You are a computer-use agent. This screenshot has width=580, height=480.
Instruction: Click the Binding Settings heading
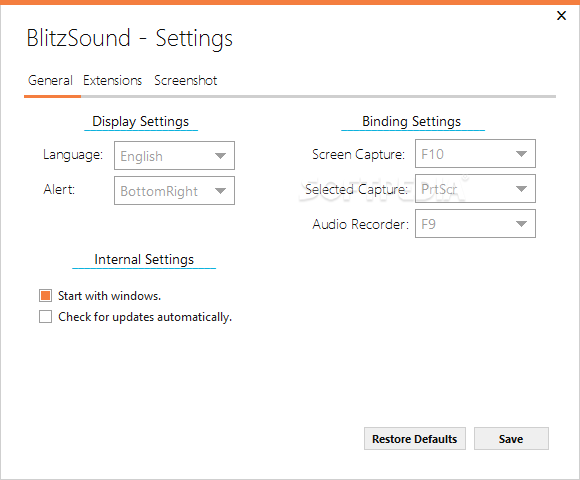[x=411, y=121]
